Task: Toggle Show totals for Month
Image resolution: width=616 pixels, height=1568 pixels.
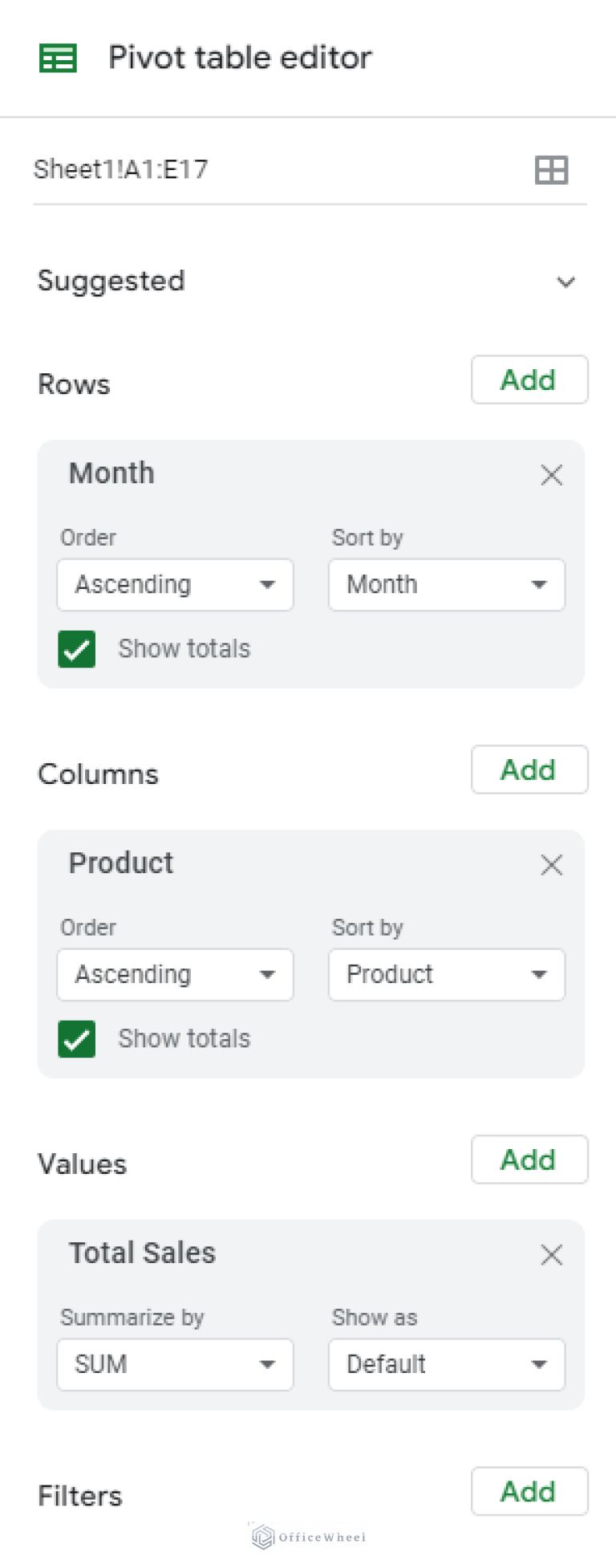Action: [77, 649]
